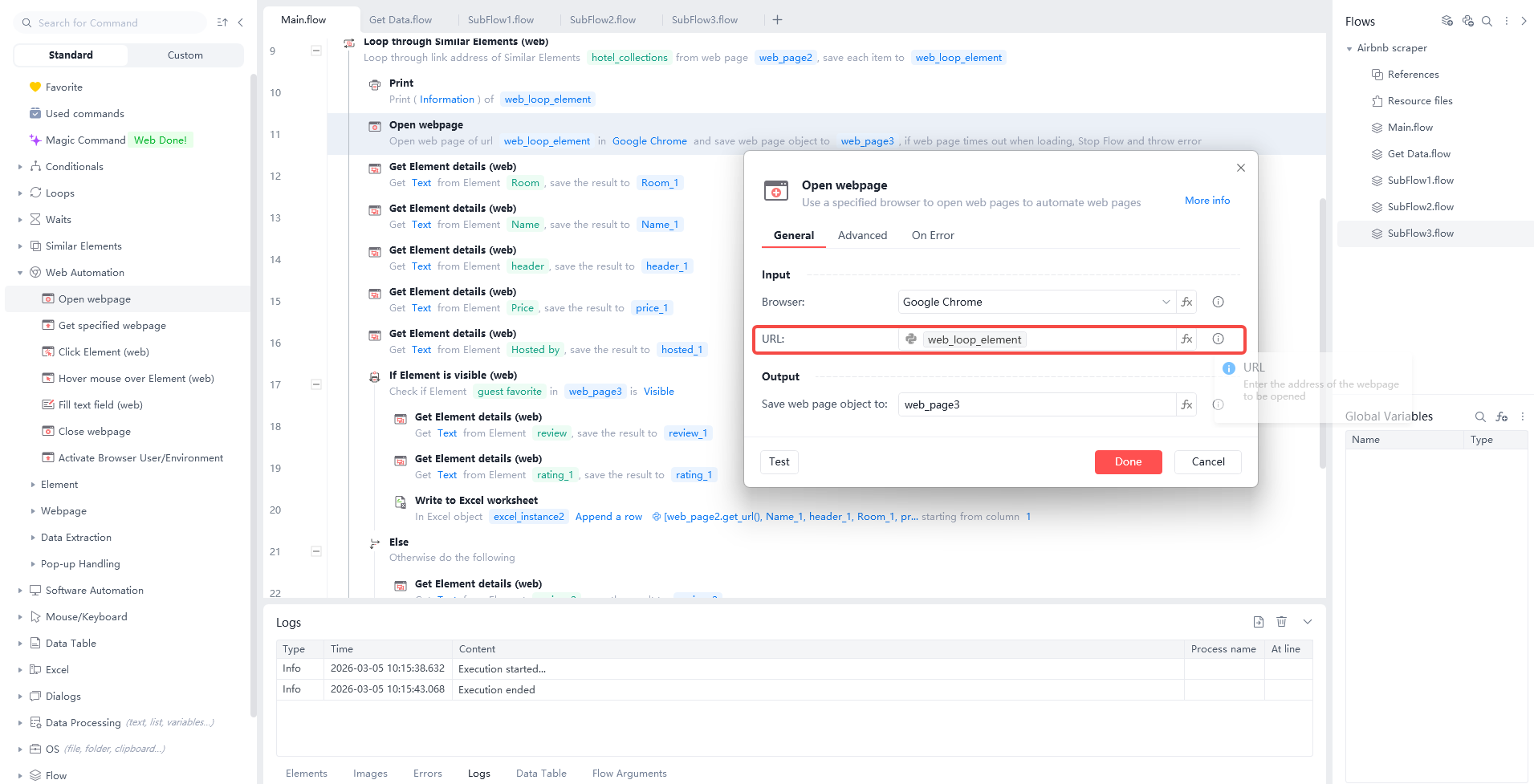Collapse step 17 If Element is visible block
This screenshot has width=1534, height=784.
316,384
